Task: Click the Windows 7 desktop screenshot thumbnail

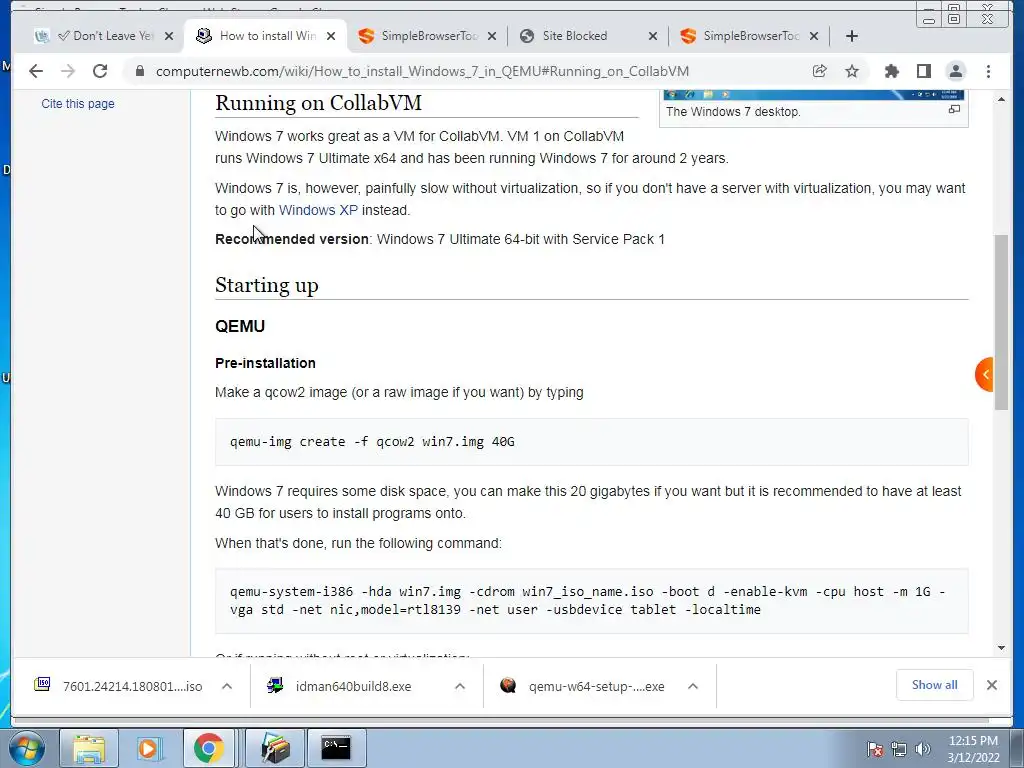Action: 814,95
